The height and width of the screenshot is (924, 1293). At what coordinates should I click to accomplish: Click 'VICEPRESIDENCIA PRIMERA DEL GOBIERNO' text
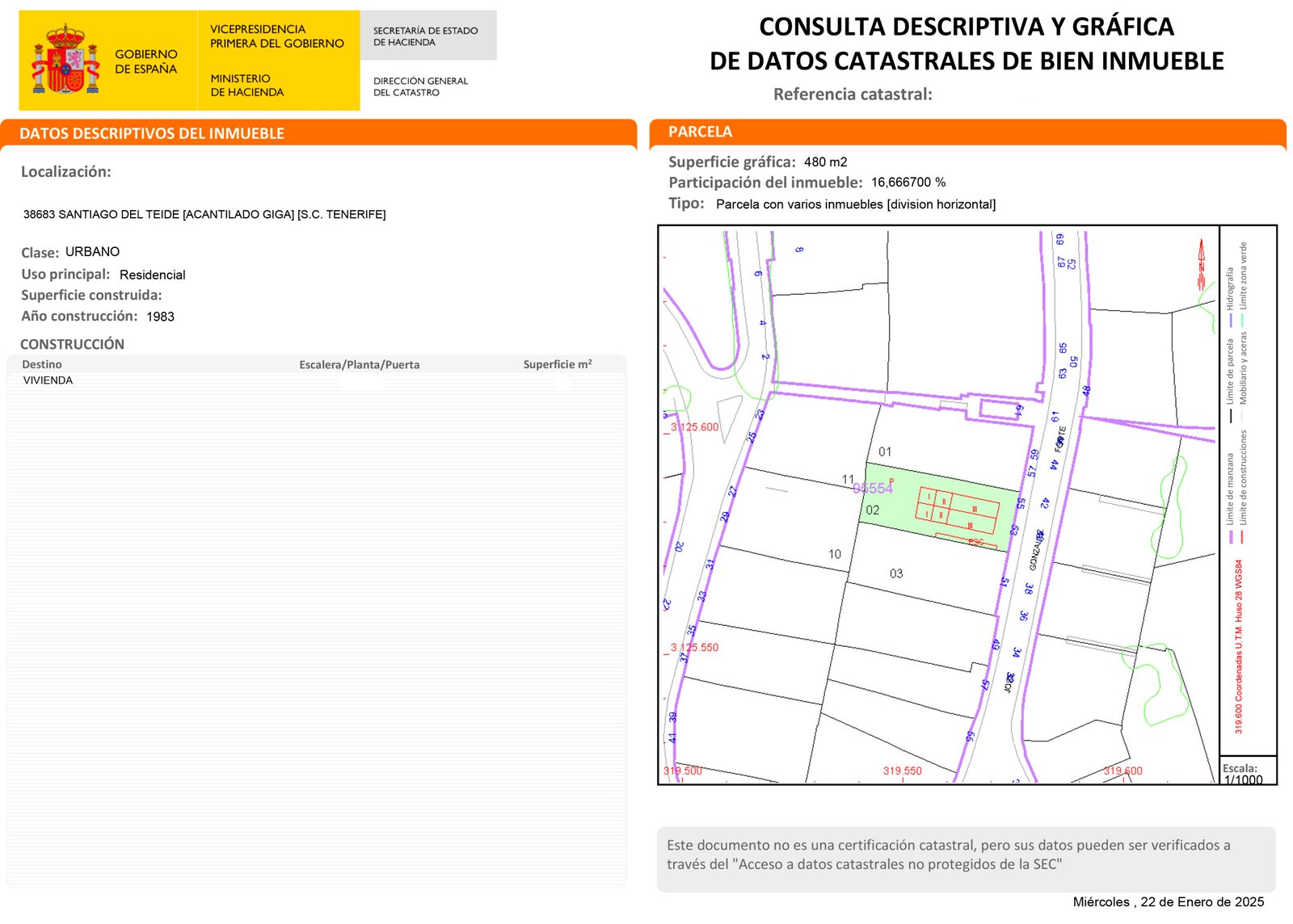(277, 36)
